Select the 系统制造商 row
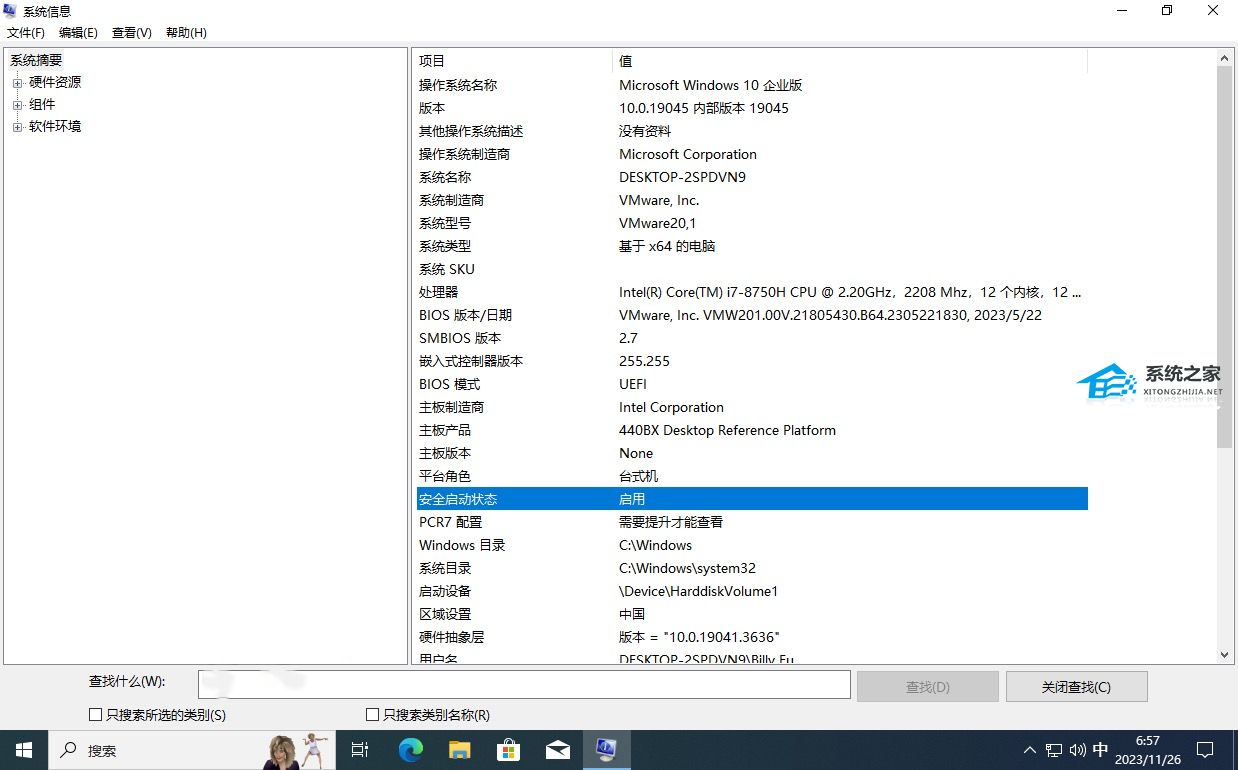Viewport: 1238px width, 770px height. pyautogui.click(x=751, y=200)
